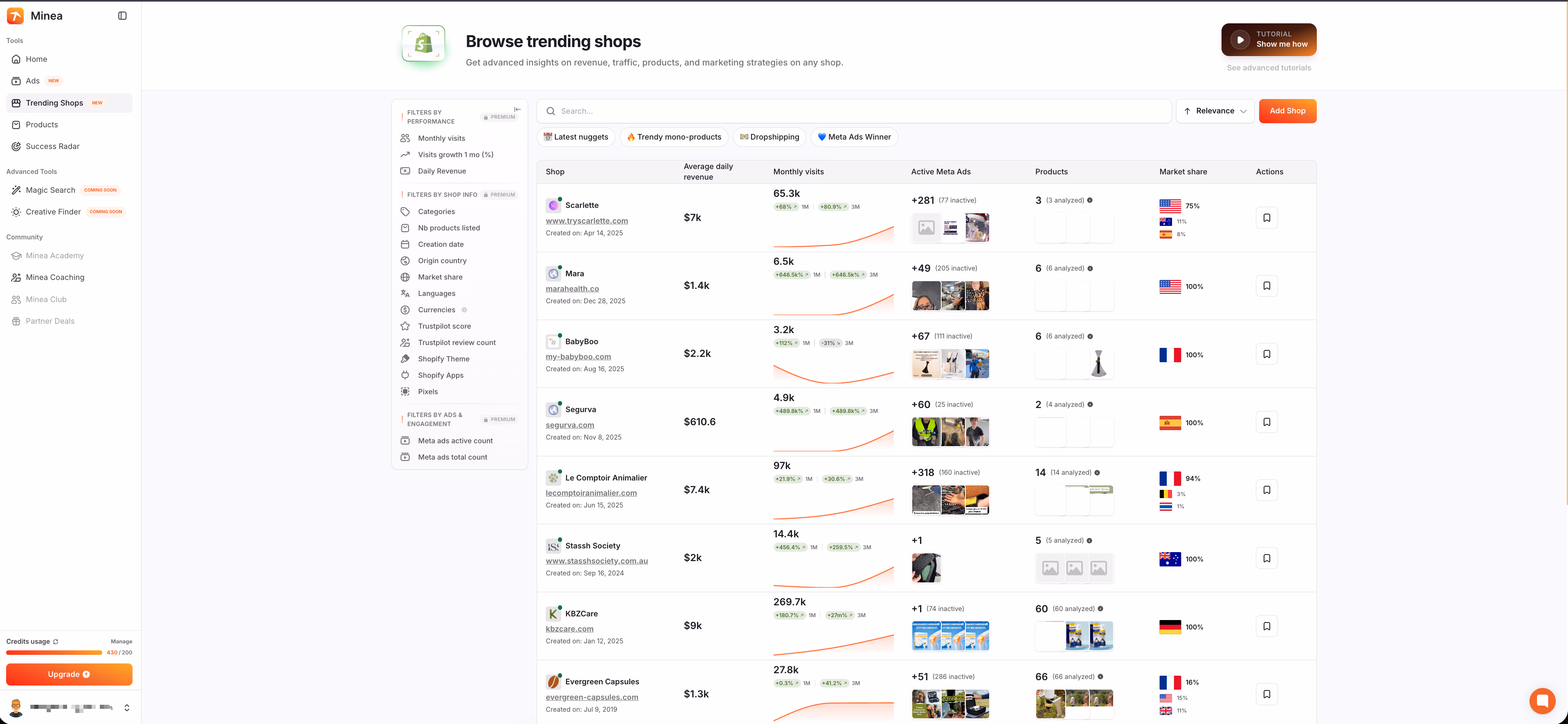Open the Ads tool from sidebar
Image resolution: width=1568 pixels, height=724 pixels.
click(x=32, y=80)
